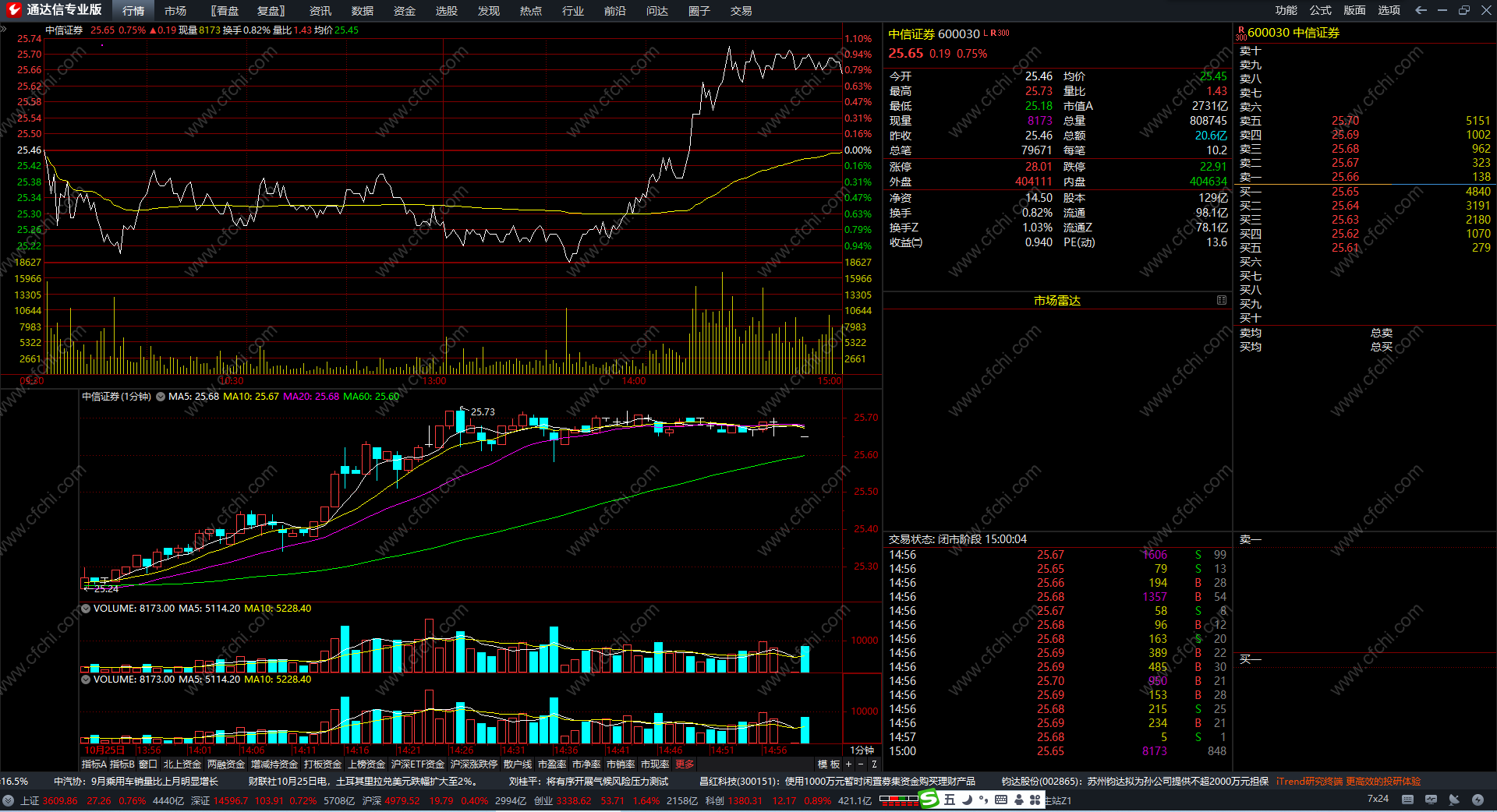Select the 指标B tab
This screenshot has height=812, width=1497.
122,764
